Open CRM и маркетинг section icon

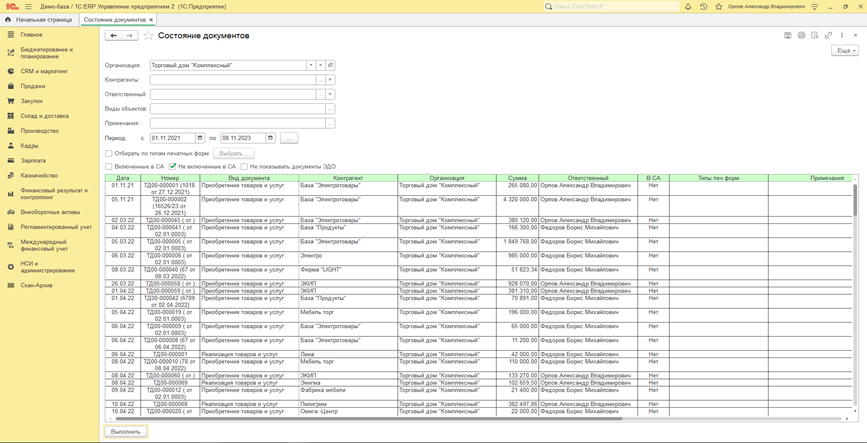10,71
